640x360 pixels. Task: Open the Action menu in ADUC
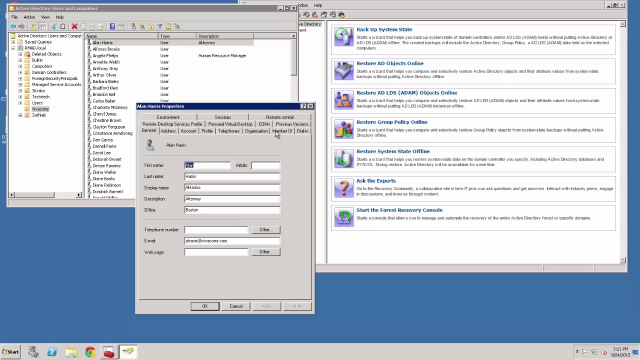point(29,17)
